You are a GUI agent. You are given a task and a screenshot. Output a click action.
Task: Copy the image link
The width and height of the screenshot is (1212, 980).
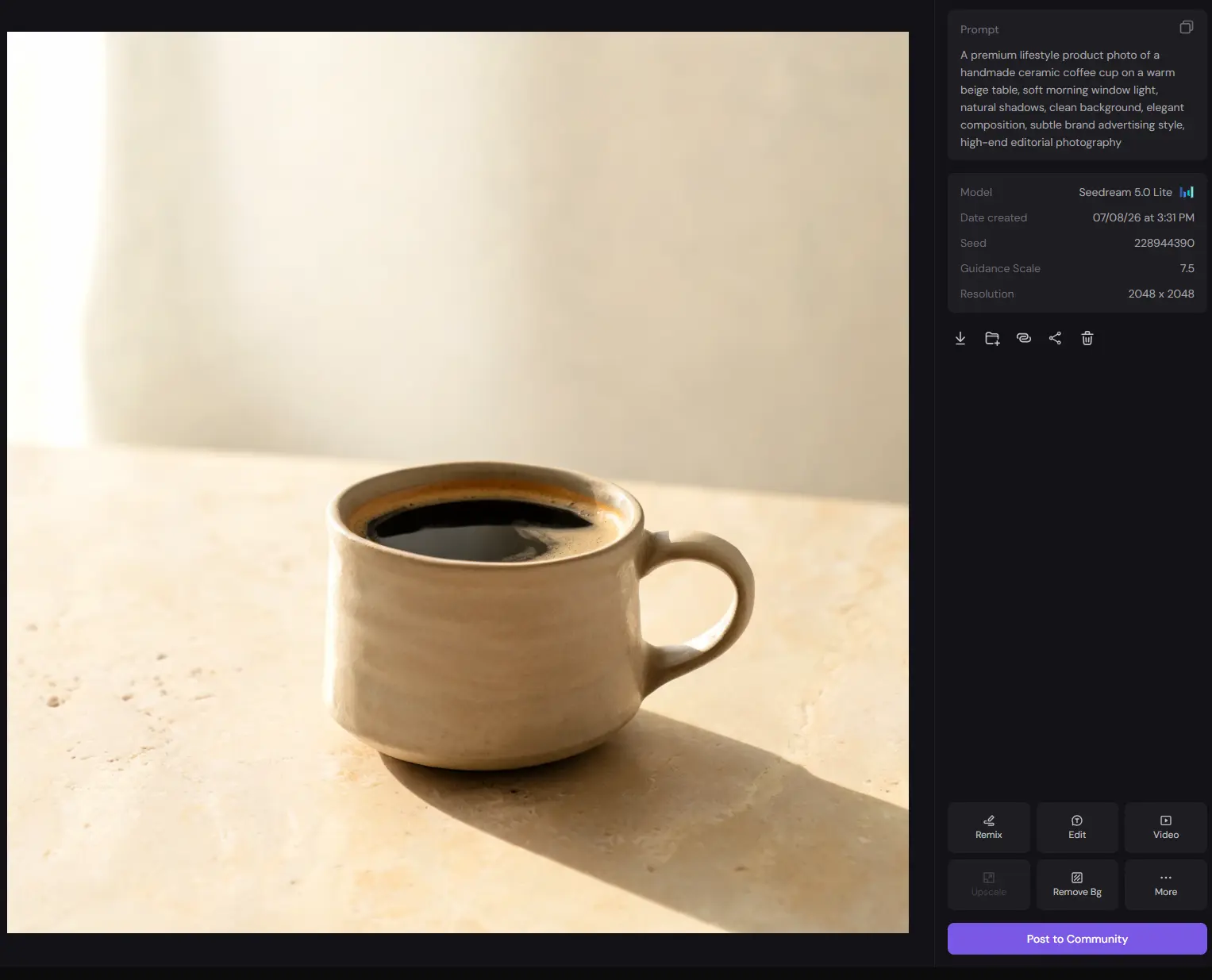pyautogui.click(x=1024, y=338)
